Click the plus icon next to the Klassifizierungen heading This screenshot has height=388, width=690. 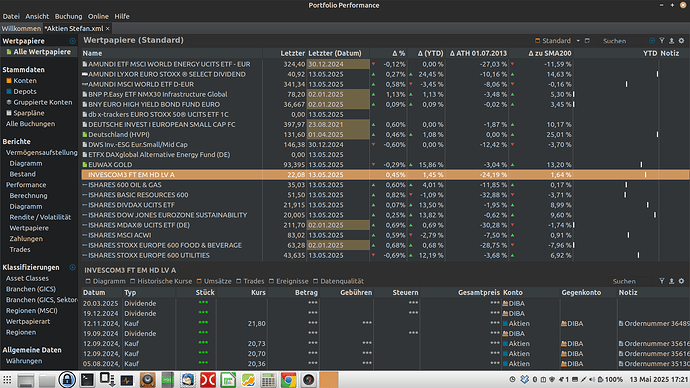(73, 267)
